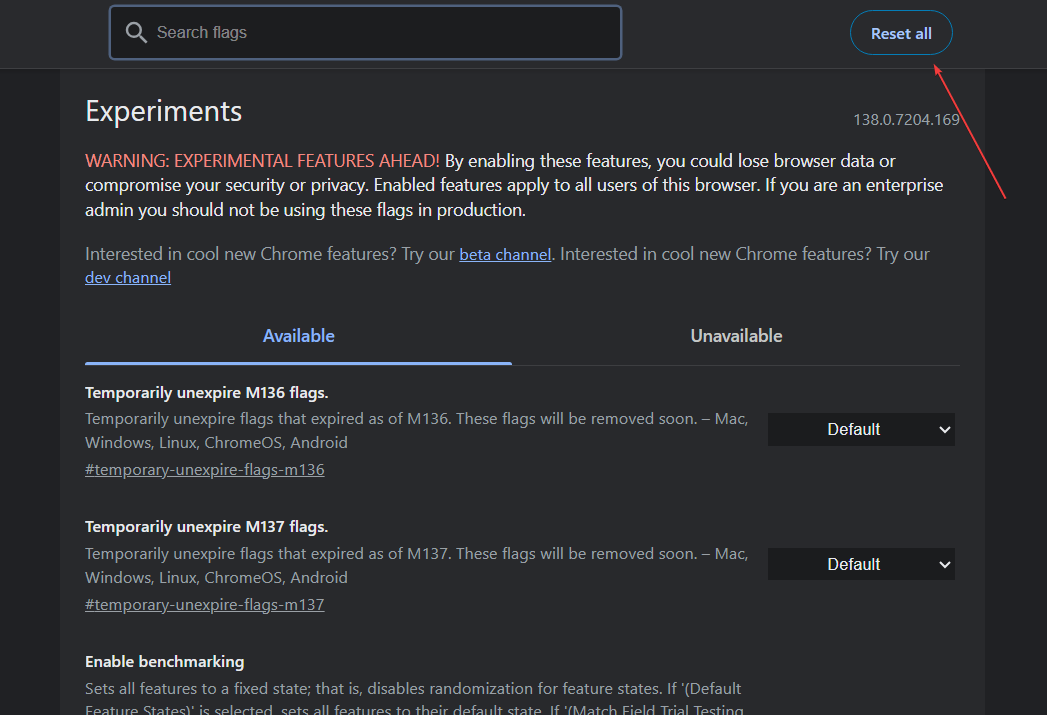Click the Reset all button
This screenshot has width=1047, height=715.
(901, 33)
